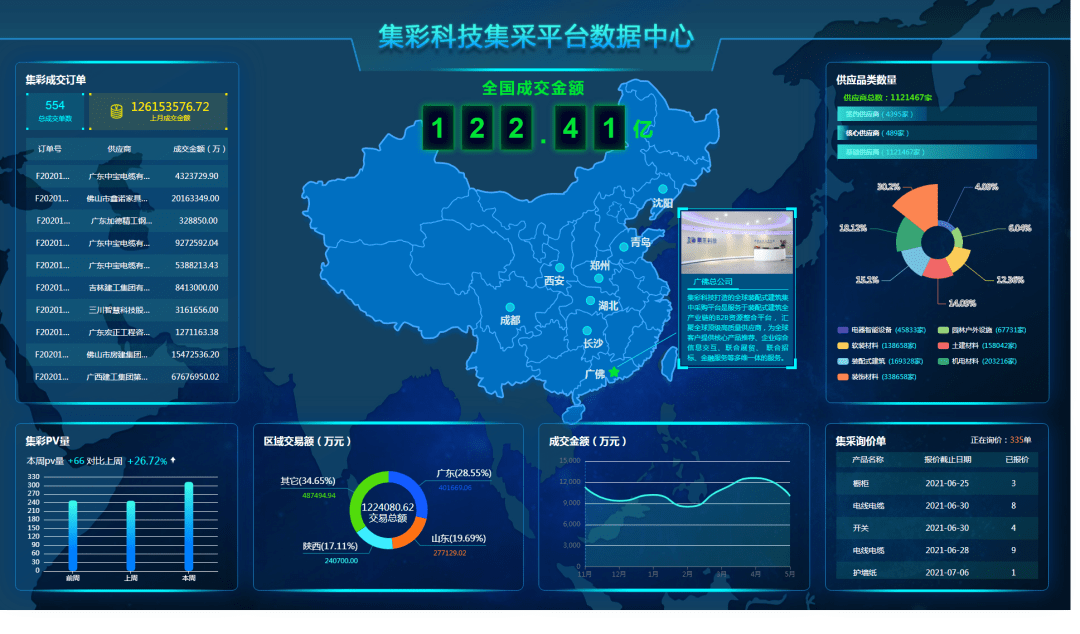Click the 成都 location dot on map
Image resolution: width=1080 pixels, height=634 pixels.
(x=510, y=307)
